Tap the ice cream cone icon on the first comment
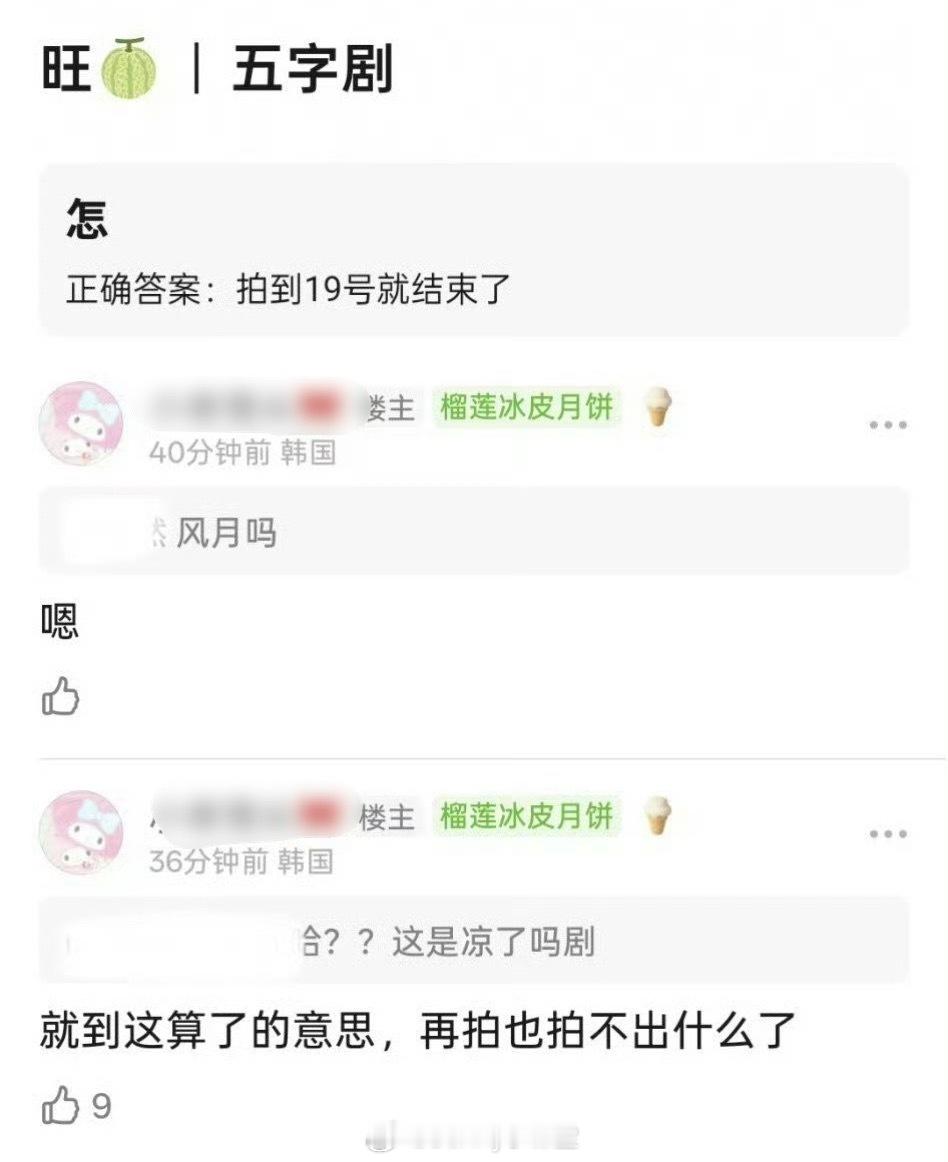Viewport: 948px width, 1162px height. (657, 407)
